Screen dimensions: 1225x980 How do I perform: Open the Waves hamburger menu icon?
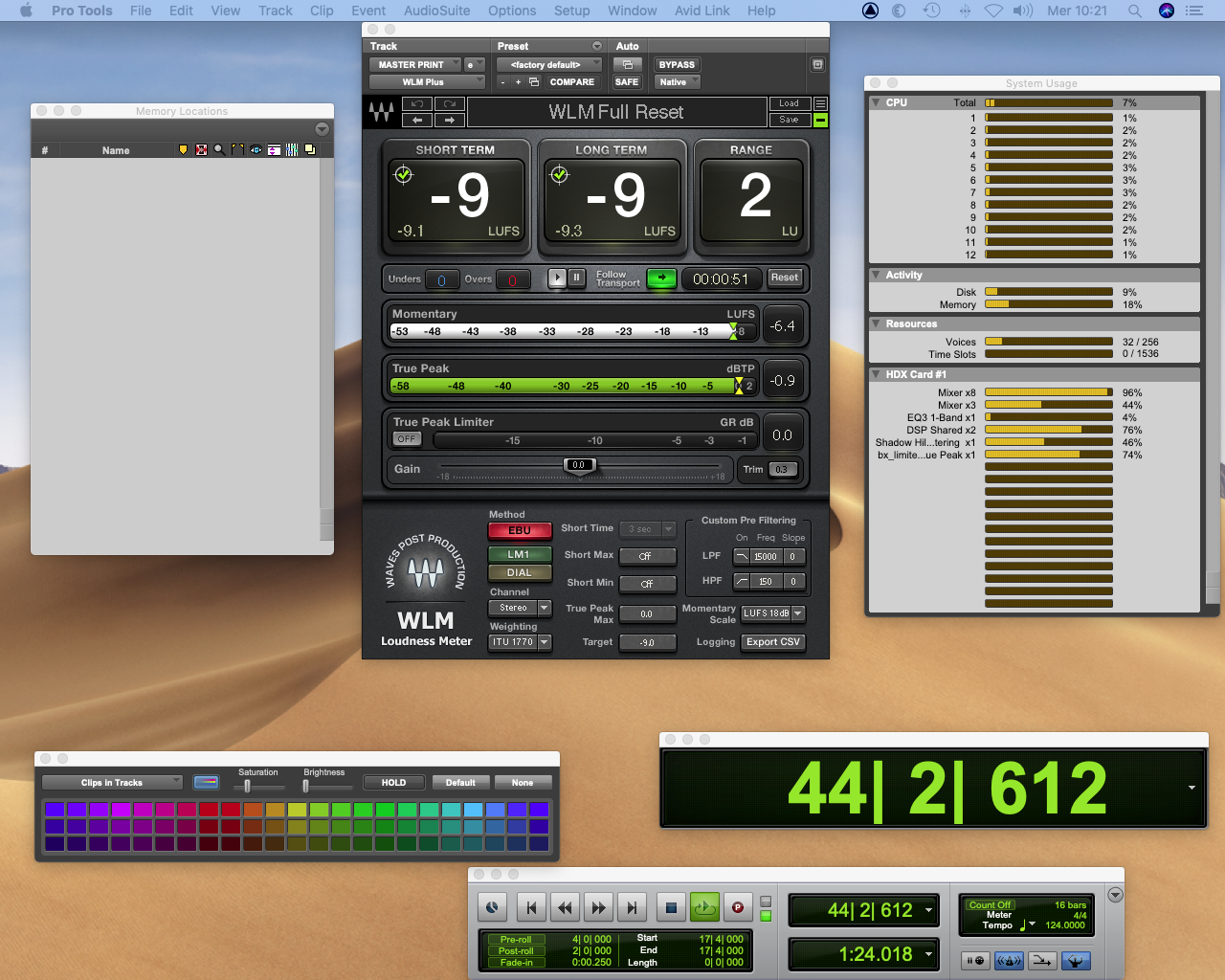point(820,103)
